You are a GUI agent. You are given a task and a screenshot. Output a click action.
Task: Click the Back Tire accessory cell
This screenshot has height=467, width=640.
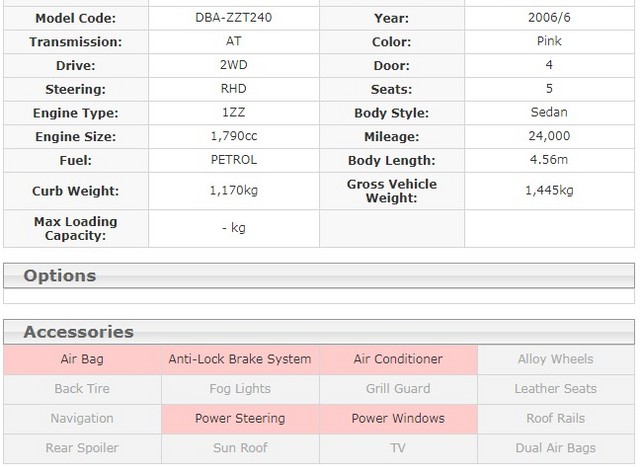point(82,389)
